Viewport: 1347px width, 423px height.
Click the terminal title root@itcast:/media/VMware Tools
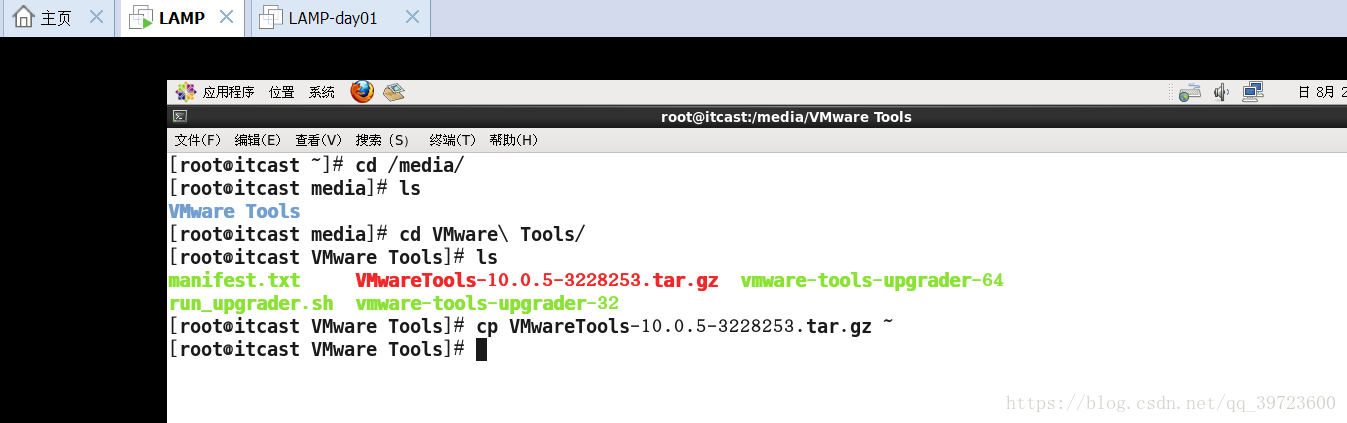pyautogui.click(x=786, y=117)
